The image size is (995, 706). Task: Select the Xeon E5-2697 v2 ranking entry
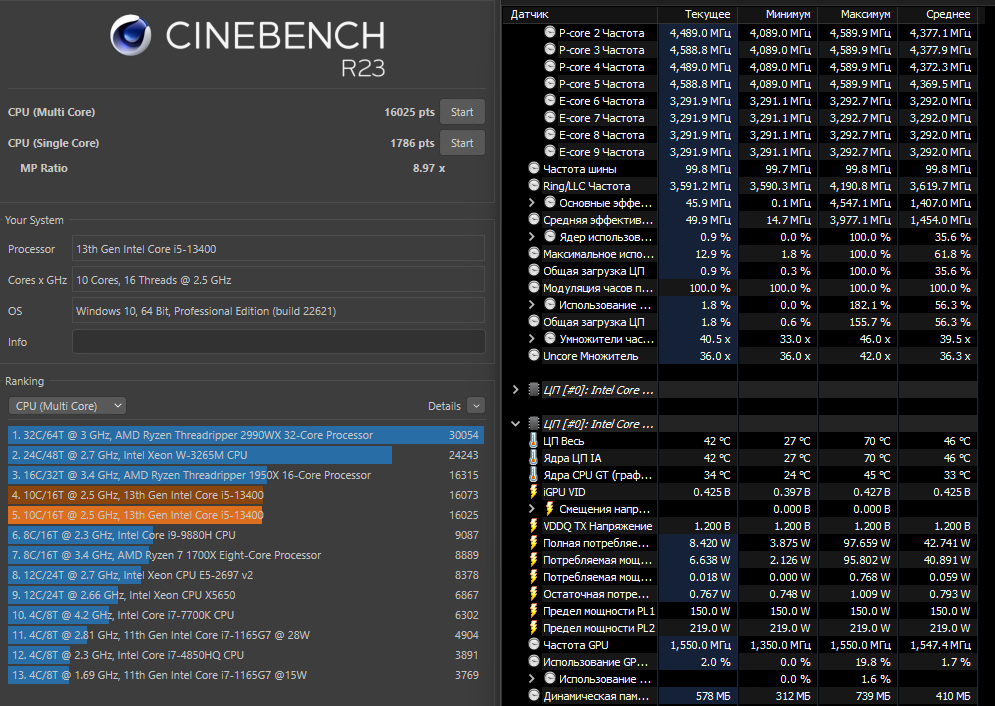click(x=246, y=575)
